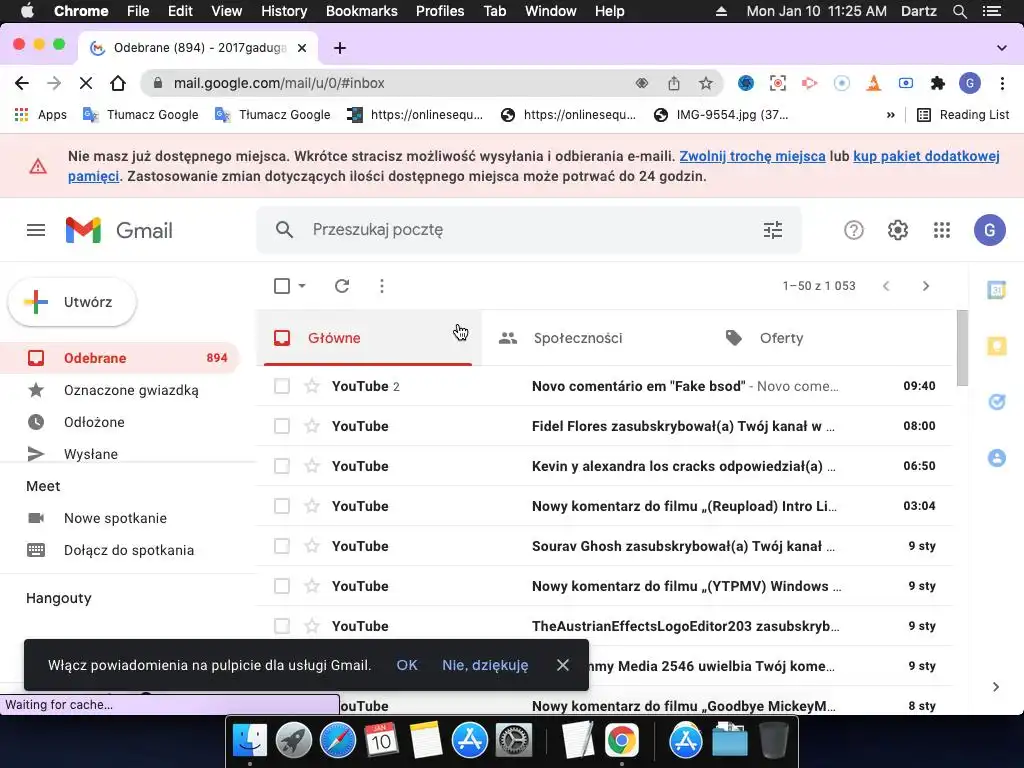Open Contacts side panel
This screenshot has width=1024, height=768.
pos(997,458)
